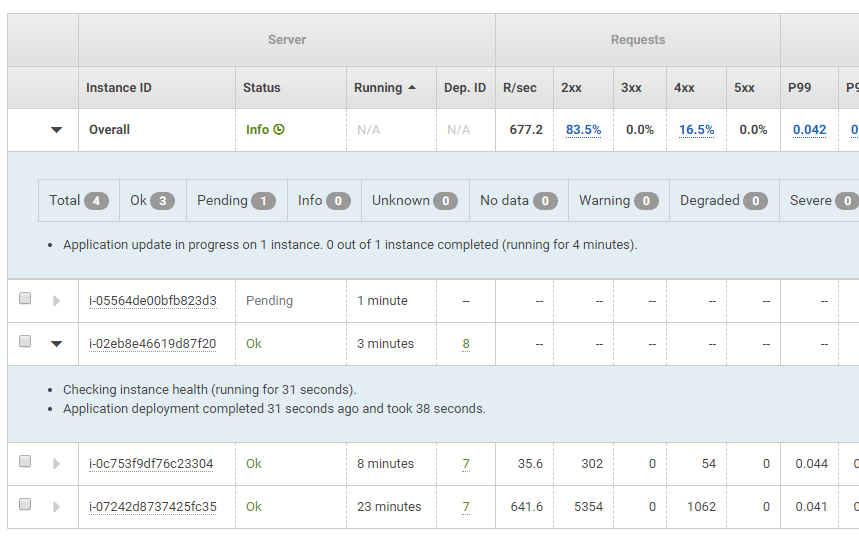This screenshot has width=859, height=539.
Task: Click the 8 minutes running value
Action: (x=386, y=464)
